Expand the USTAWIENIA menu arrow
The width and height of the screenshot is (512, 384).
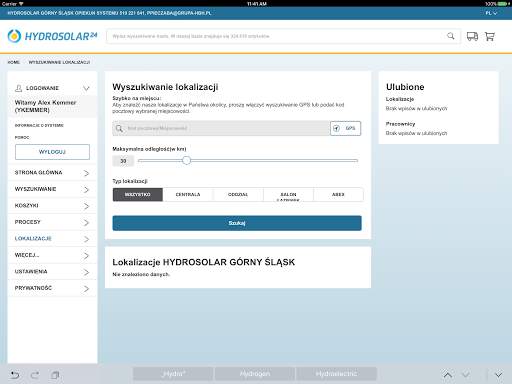point(86,272)
